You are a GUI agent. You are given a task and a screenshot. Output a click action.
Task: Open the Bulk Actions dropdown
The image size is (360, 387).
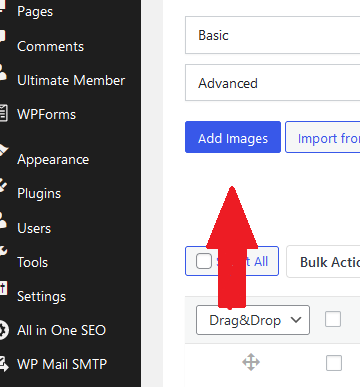(x=323, y=262)
